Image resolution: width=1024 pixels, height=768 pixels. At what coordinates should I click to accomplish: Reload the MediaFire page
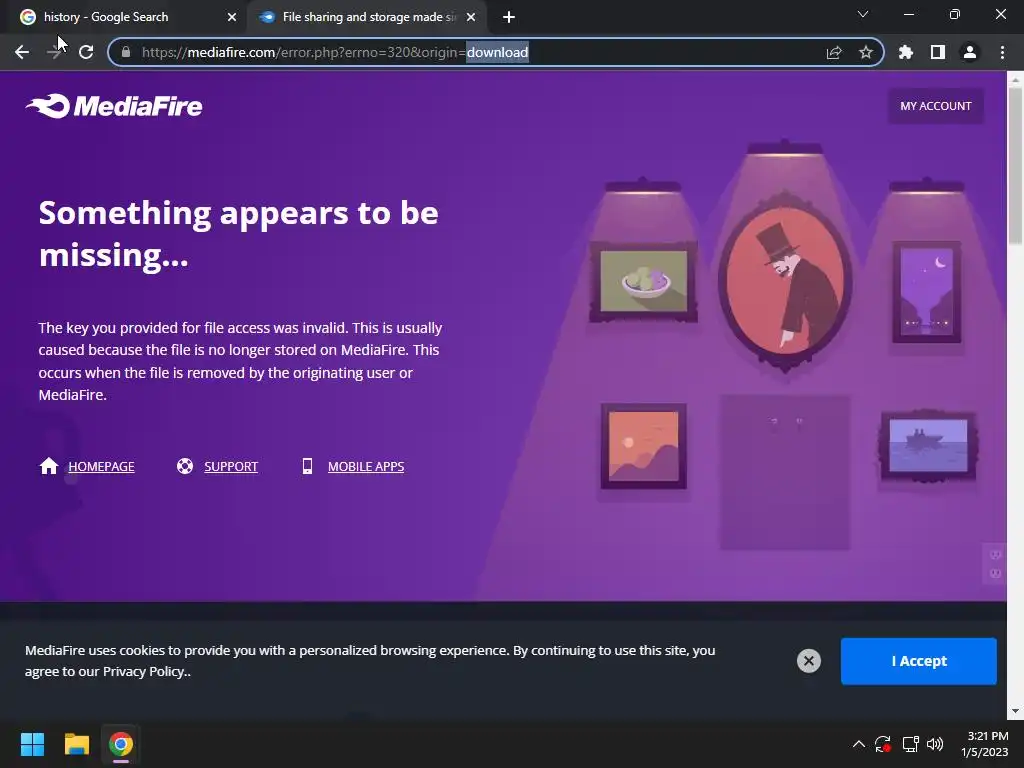click(86, 52)
